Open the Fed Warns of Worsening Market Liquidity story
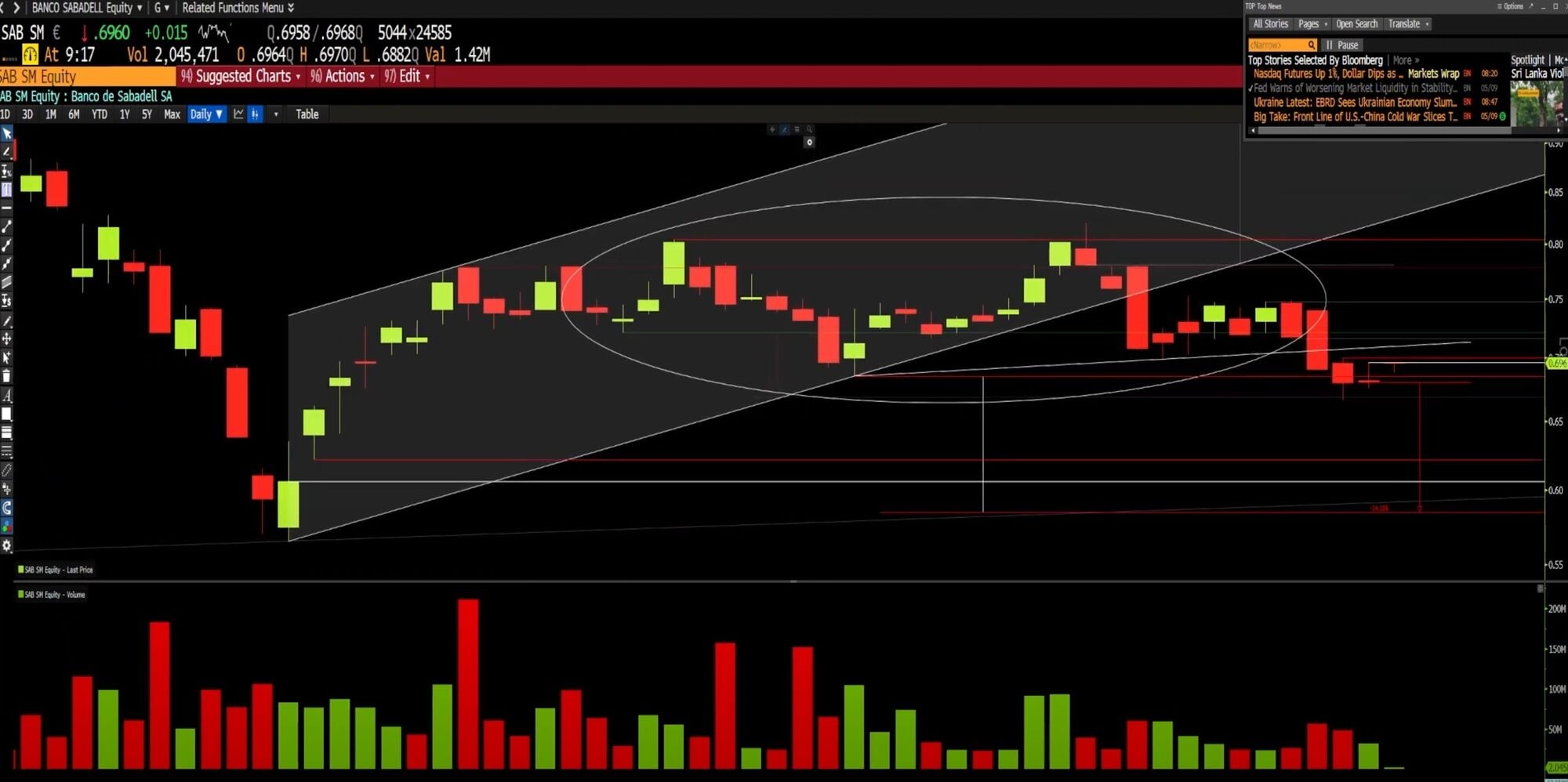The height and width of the screenshot is (782, 1568). coord(1355,88)
